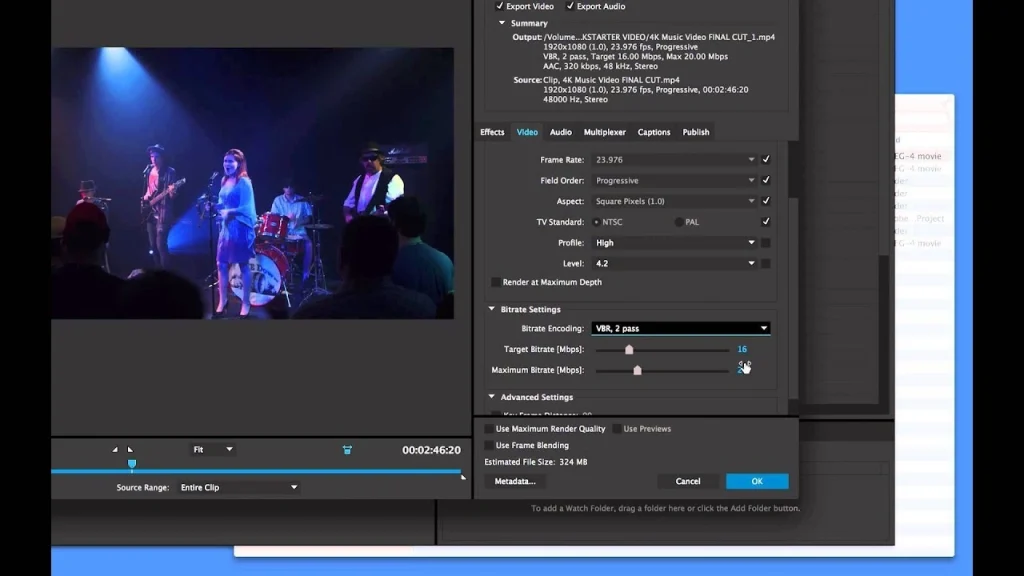Open the Bitrate Encoding dropdown
This screenshot has width=1024, height=576.
pos(680,328)
